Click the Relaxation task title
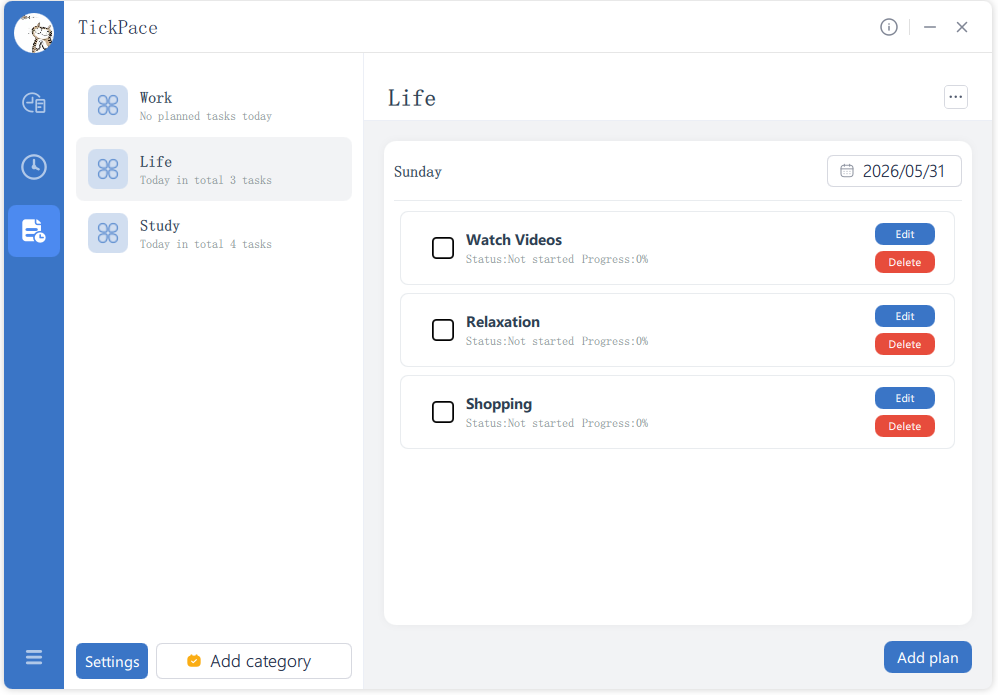This screenshot has height=700, width=1000. pos(503,322)
